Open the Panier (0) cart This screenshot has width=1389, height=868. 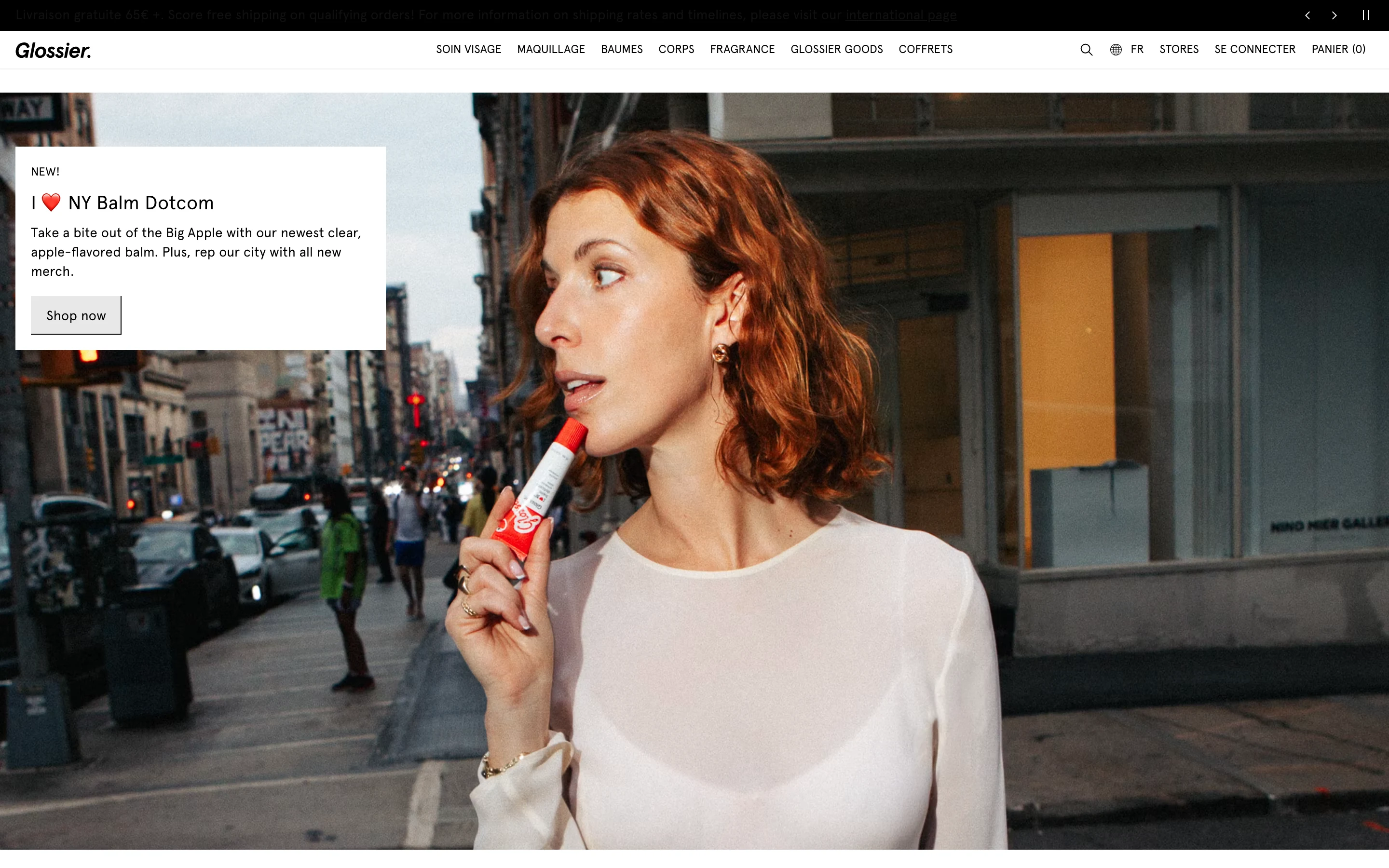click(1338, 49)
